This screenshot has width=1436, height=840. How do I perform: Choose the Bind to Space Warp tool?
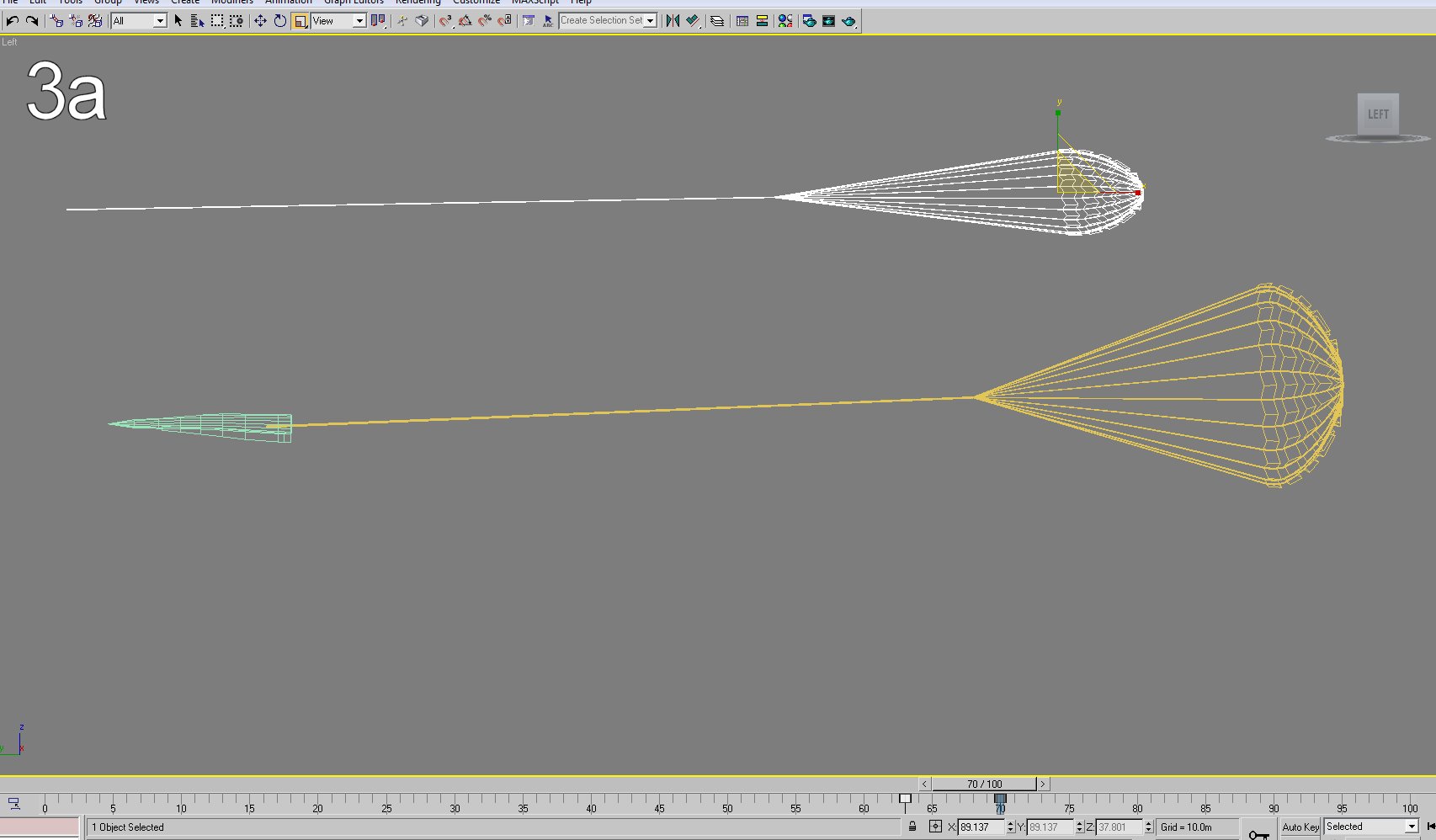pos(95,21)
